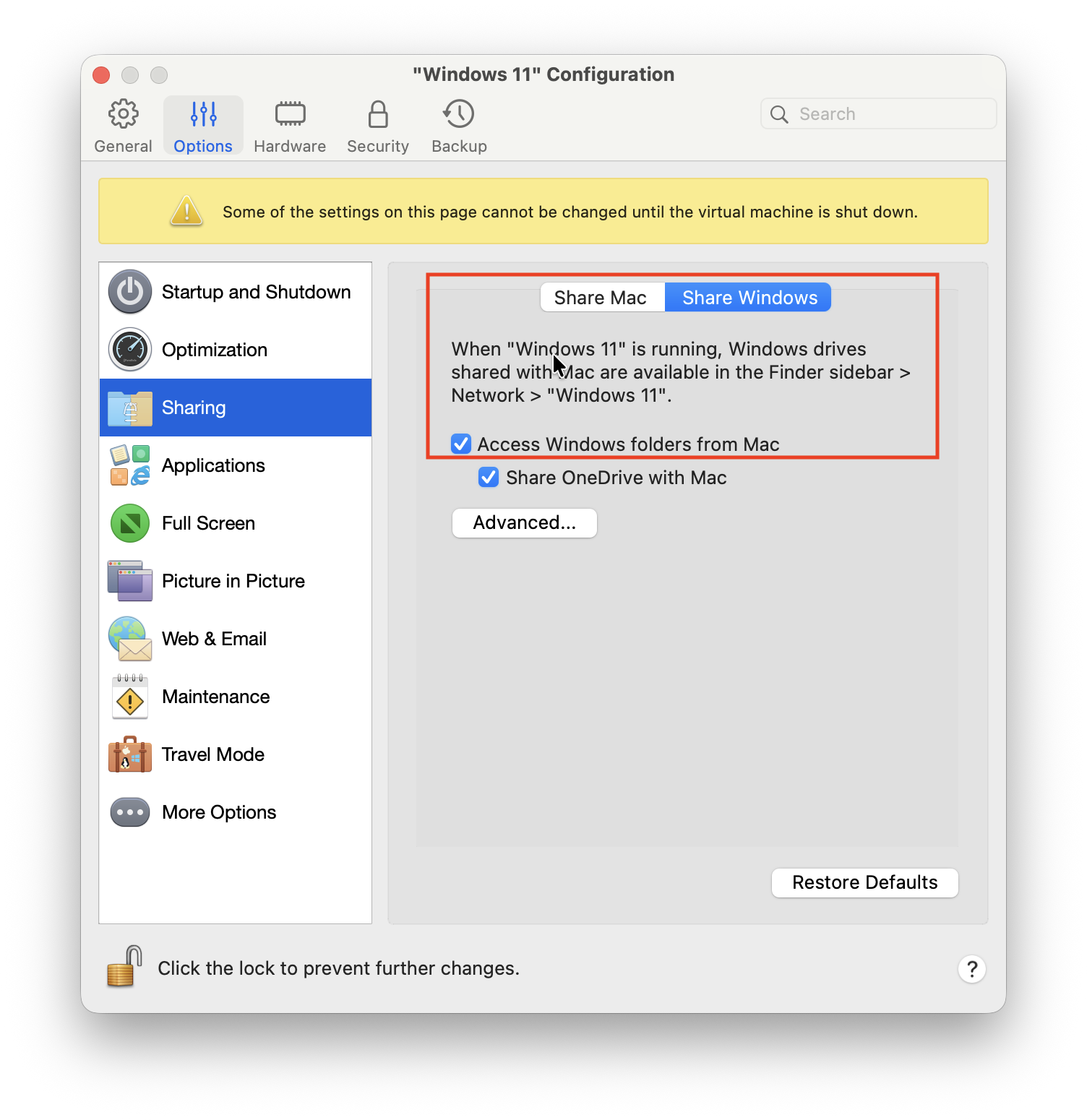Select the Full Screen label
Viewport: 1087px width, 1120px height.
click(209, 523)
